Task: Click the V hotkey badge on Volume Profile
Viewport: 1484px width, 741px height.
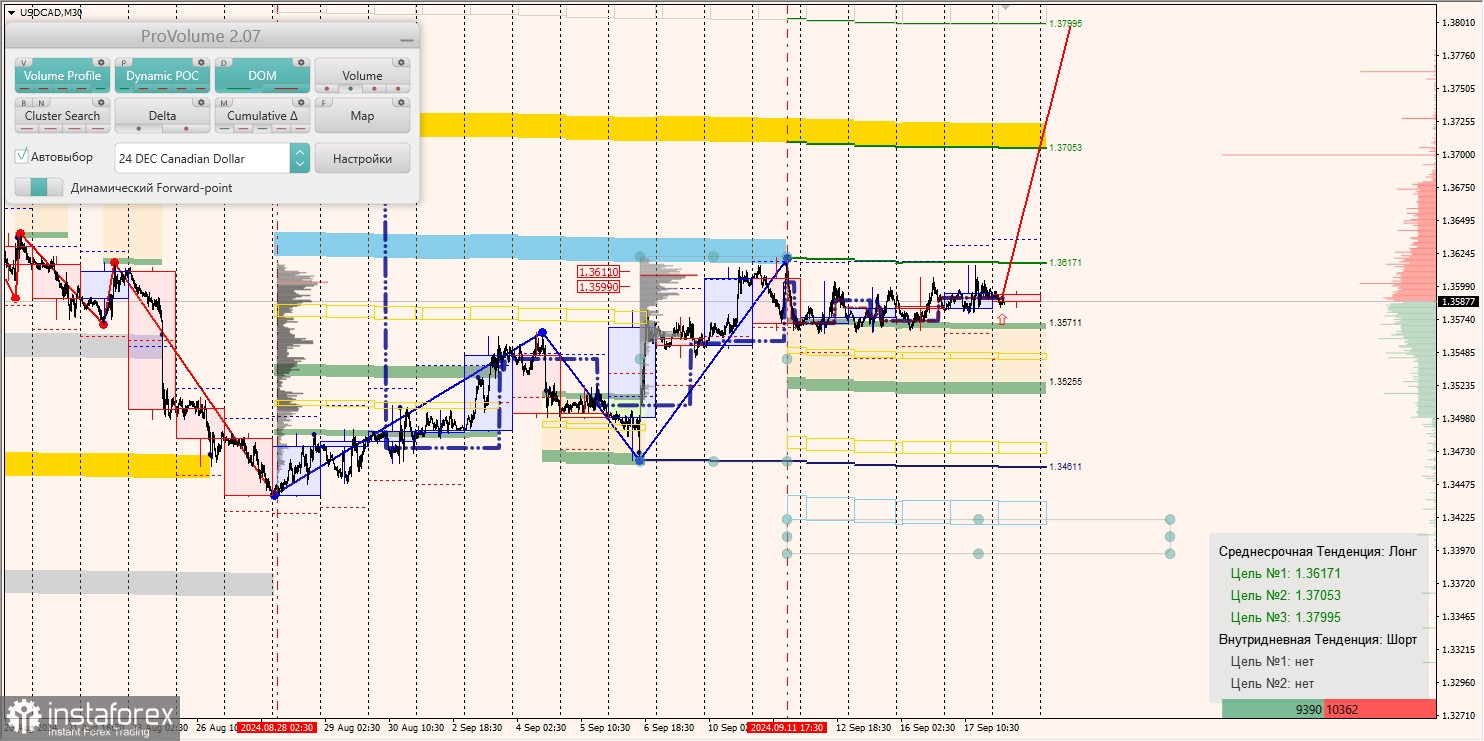Action: pos(24,62)
